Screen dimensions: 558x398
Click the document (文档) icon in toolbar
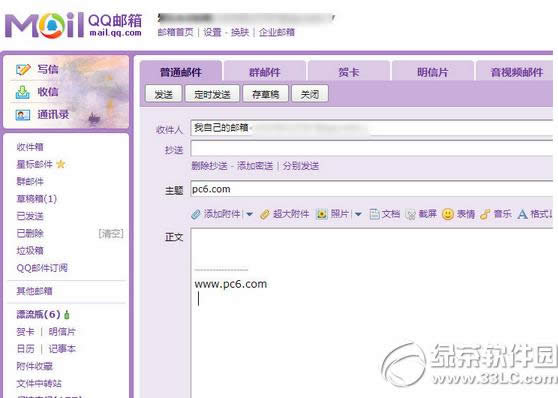(374, 214)
